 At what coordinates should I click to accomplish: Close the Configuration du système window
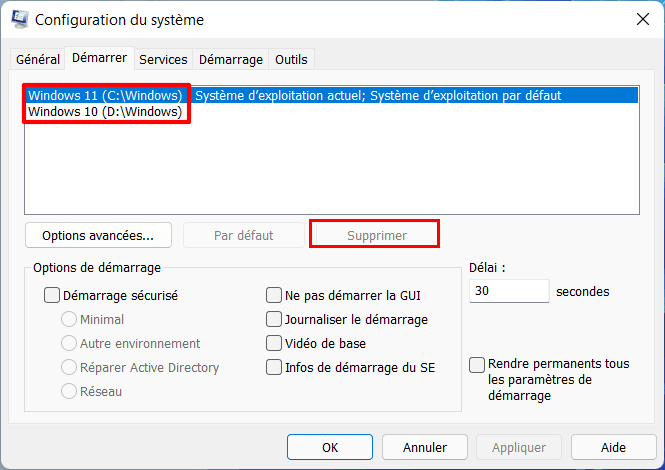coord(641,19)
